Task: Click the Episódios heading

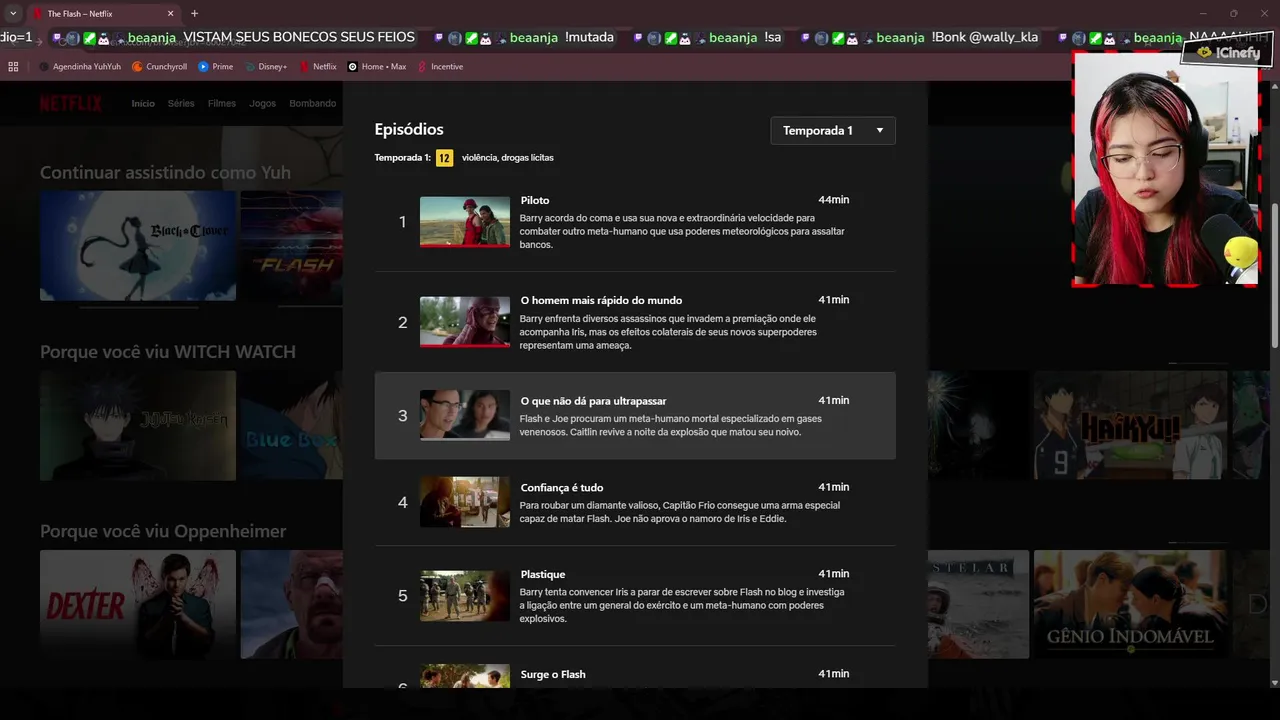Action: point(409,129)
